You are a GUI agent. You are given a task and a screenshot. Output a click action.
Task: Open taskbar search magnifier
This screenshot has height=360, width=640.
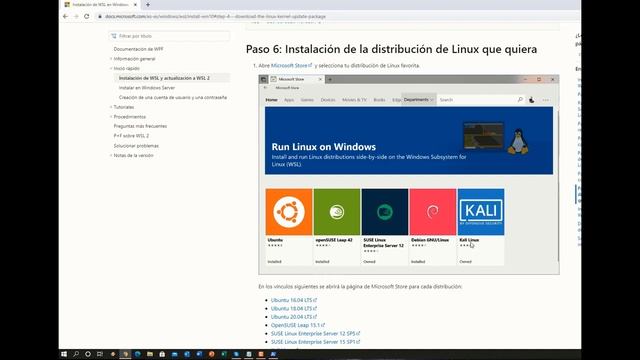click(x=76, y=354)
